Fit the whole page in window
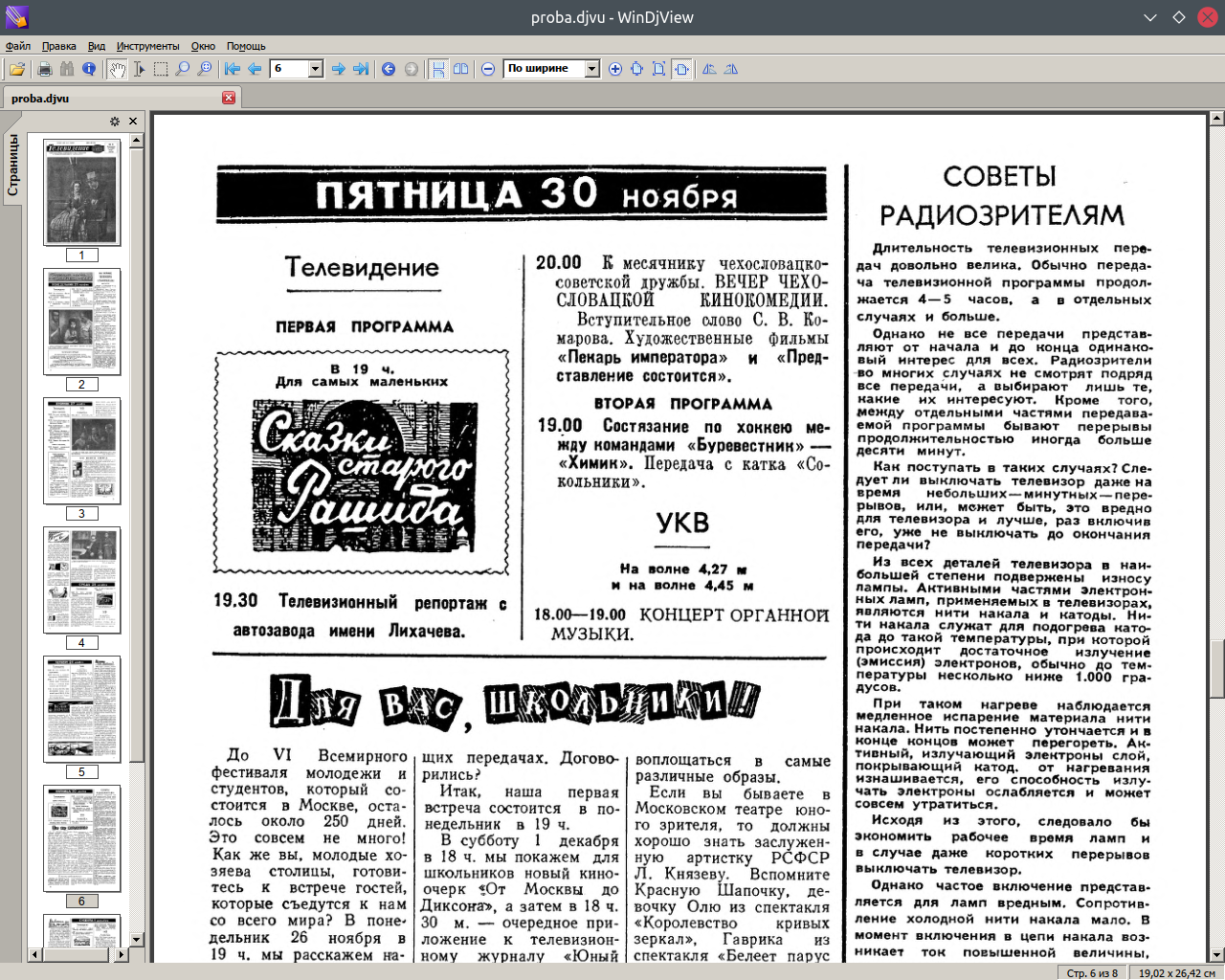 (x=659, y=69)
